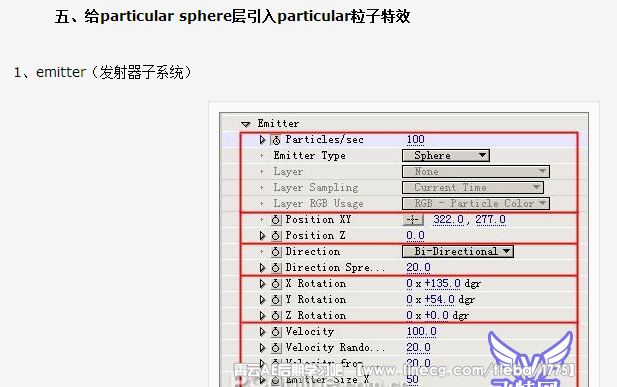Select the Particles/sec property label

pos(325,139)
